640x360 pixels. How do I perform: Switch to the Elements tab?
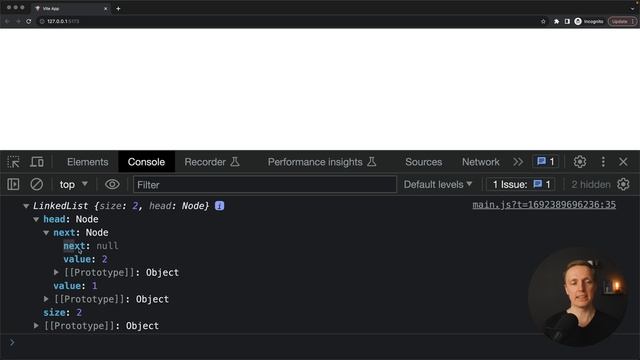click(x=88, y=162)
